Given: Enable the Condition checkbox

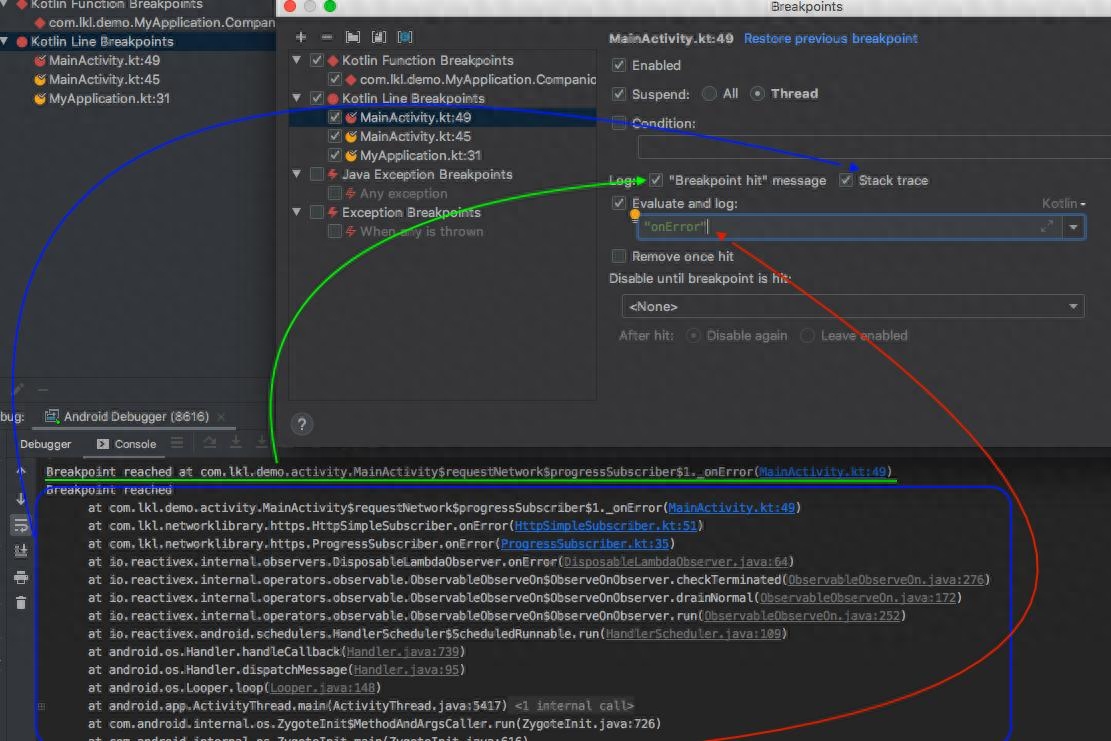Looking at the screenshot, I should [x=619, y=123].
